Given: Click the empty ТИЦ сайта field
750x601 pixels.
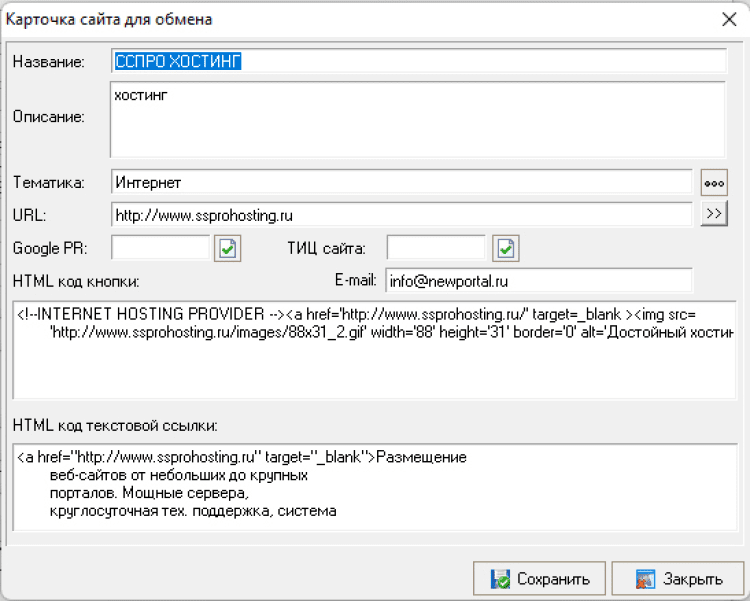Looking at the screenshot, I should (436, 248).
